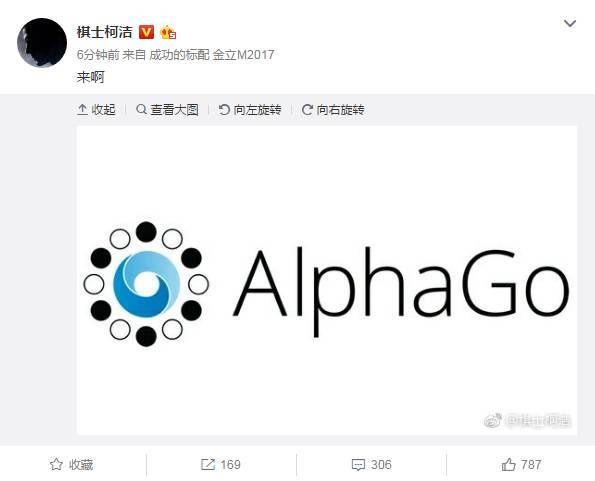595x481 pixels.
Task: Click the membership crown badge icon
Action: click(168, 33)
